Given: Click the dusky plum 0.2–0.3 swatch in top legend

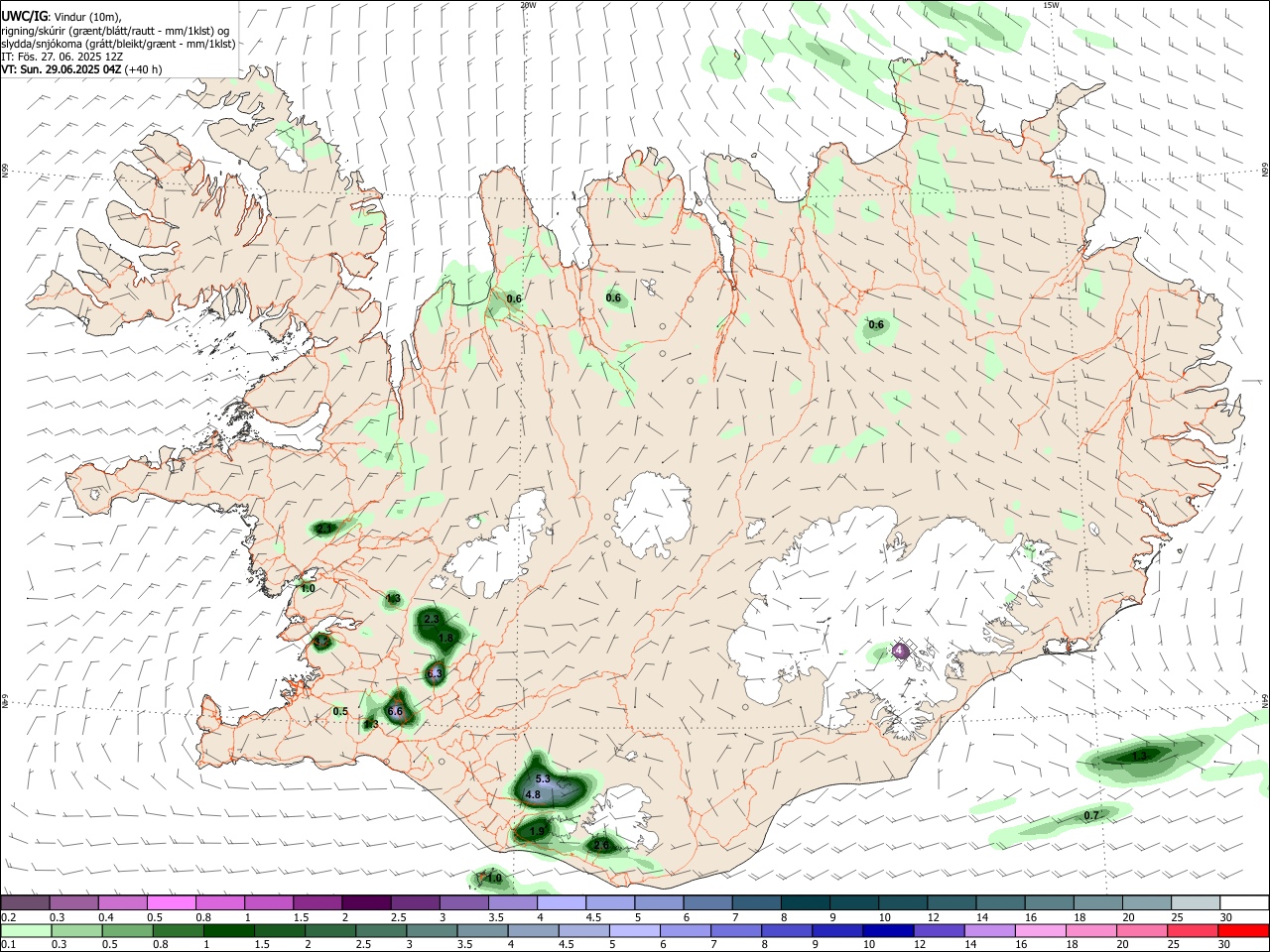Looking at the screenshot, I should pyautogui.click(x=26, y=902).
